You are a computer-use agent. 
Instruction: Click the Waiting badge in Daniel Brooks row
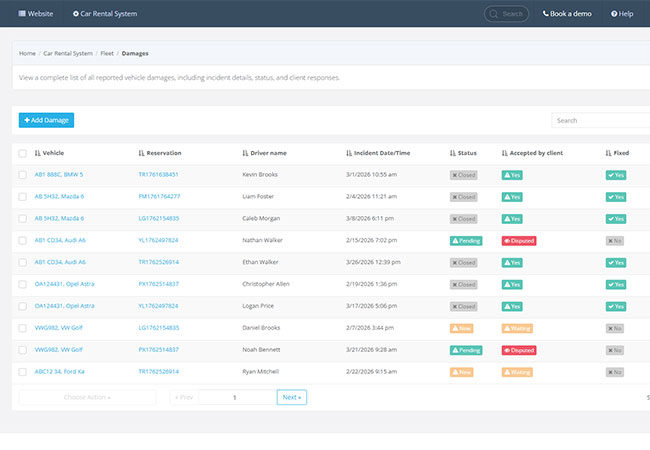coord(517,329)
